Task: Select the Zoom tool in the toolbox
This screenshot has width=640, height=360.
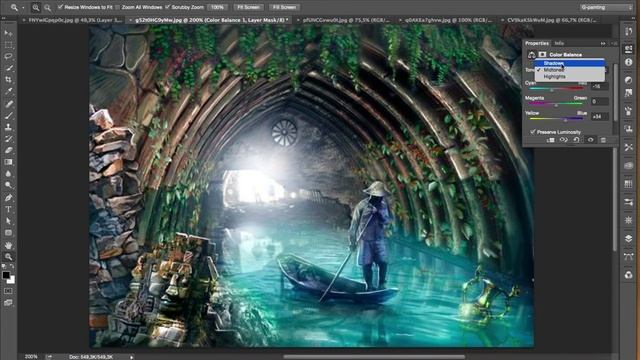Action: tap(8, 257)
